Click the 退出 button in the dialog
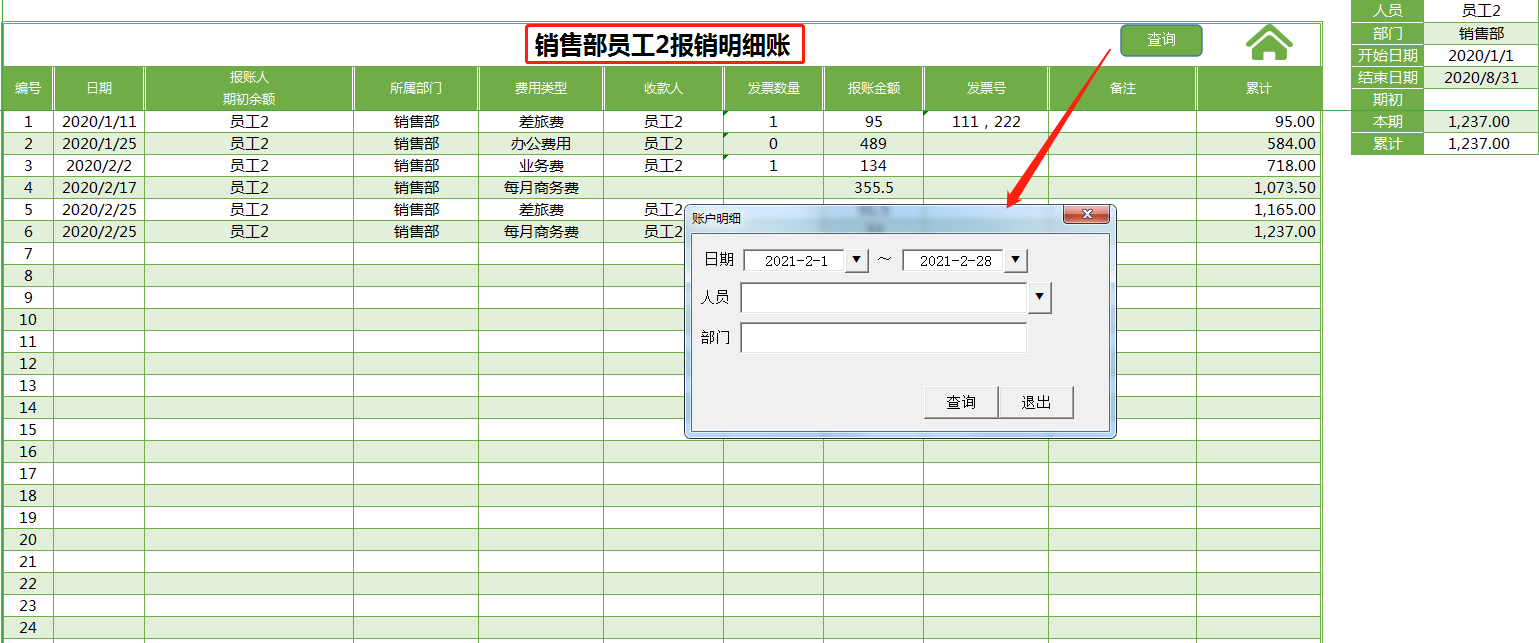 tap(1036, 401)
